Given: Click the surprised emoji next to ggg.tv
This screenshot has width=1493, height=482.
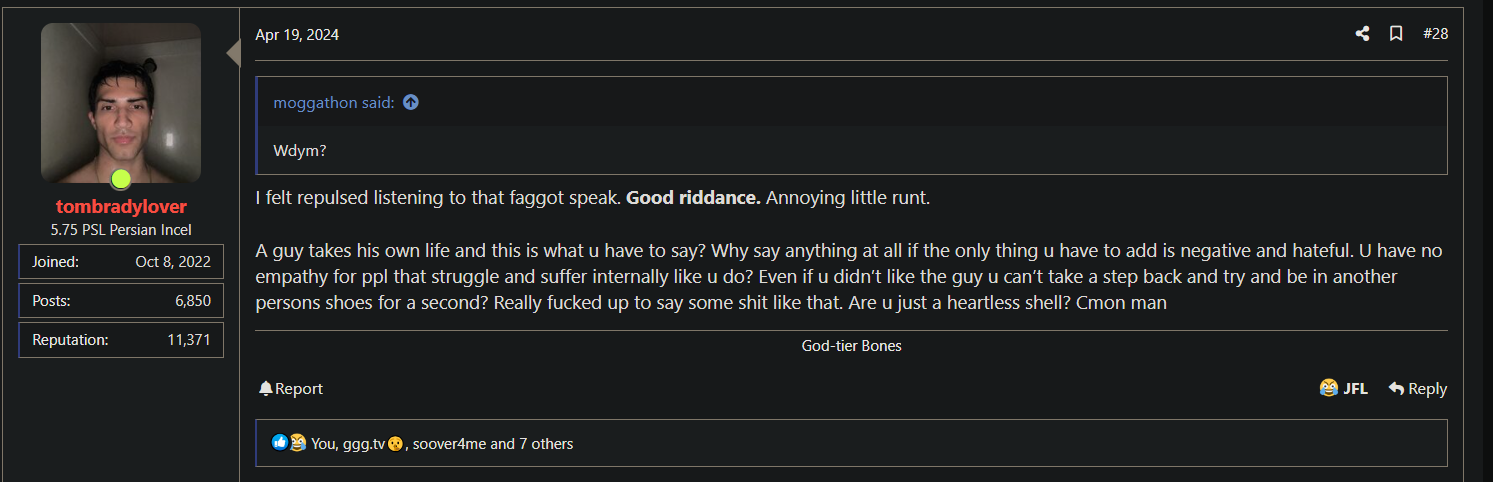Looking at the screenshot, I should [x=395, y=444].
